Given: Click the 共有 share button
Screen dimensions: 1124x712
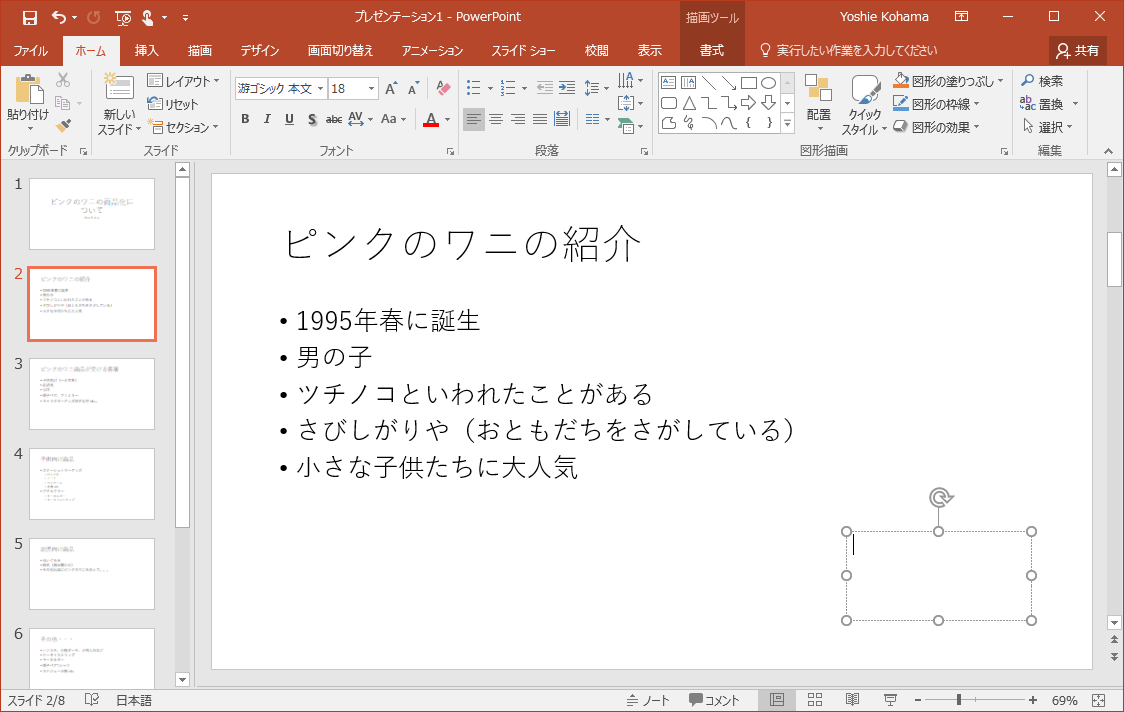Looking at the screenshot, I should (1077, 51).
